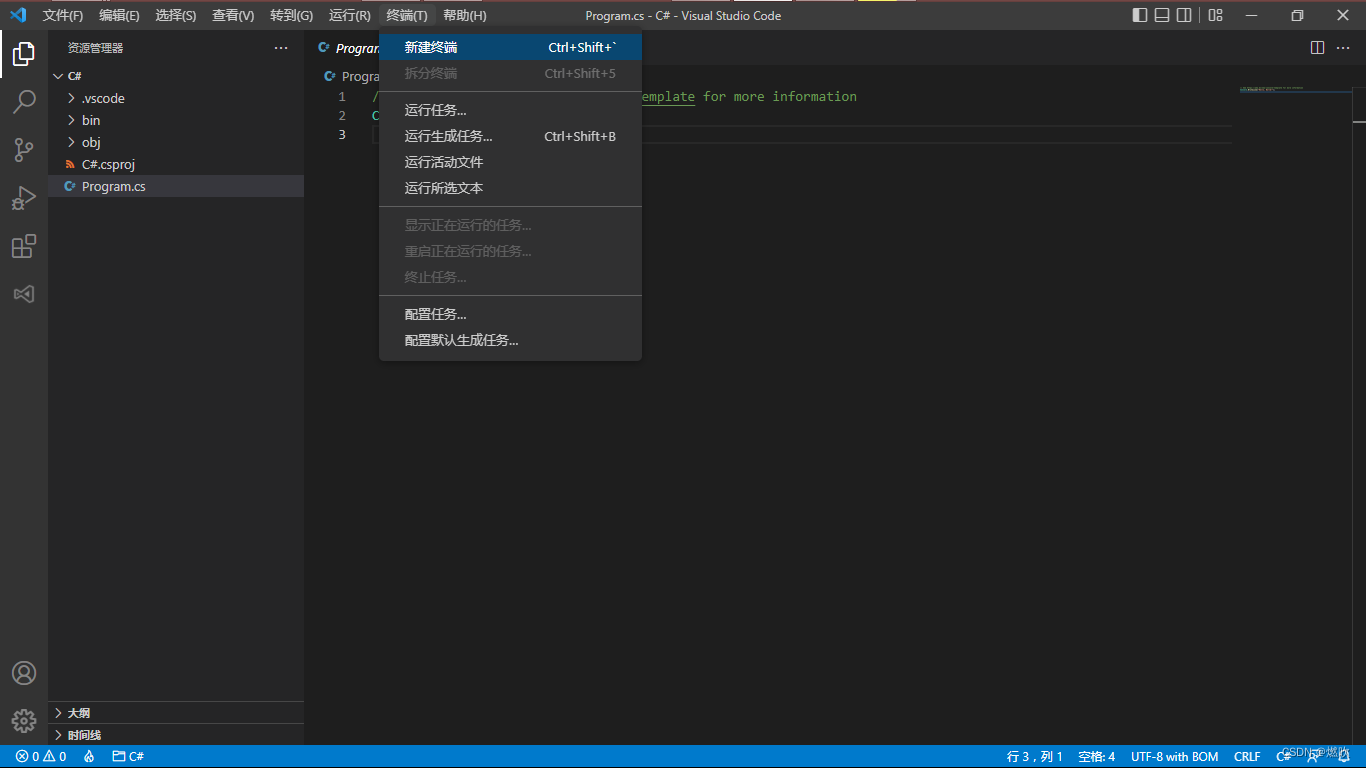This screenshot has width=1366, height=768.
Task: Open notifications bell in status bar
Action: pos(1344,757)
